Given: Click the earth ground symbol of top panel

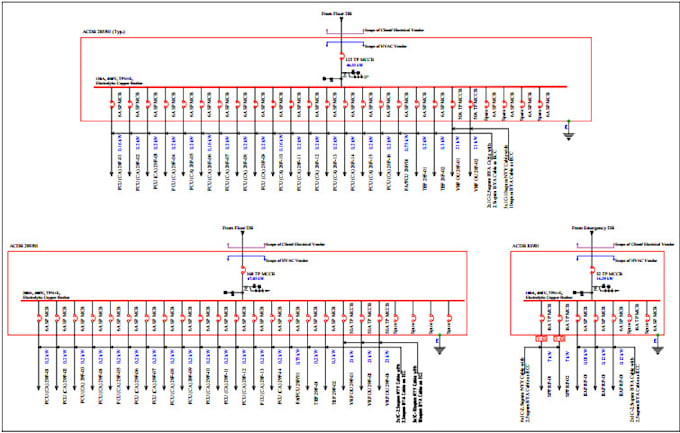Looking at the screenshot, I should pyautogui.click(x=569, y=136).
